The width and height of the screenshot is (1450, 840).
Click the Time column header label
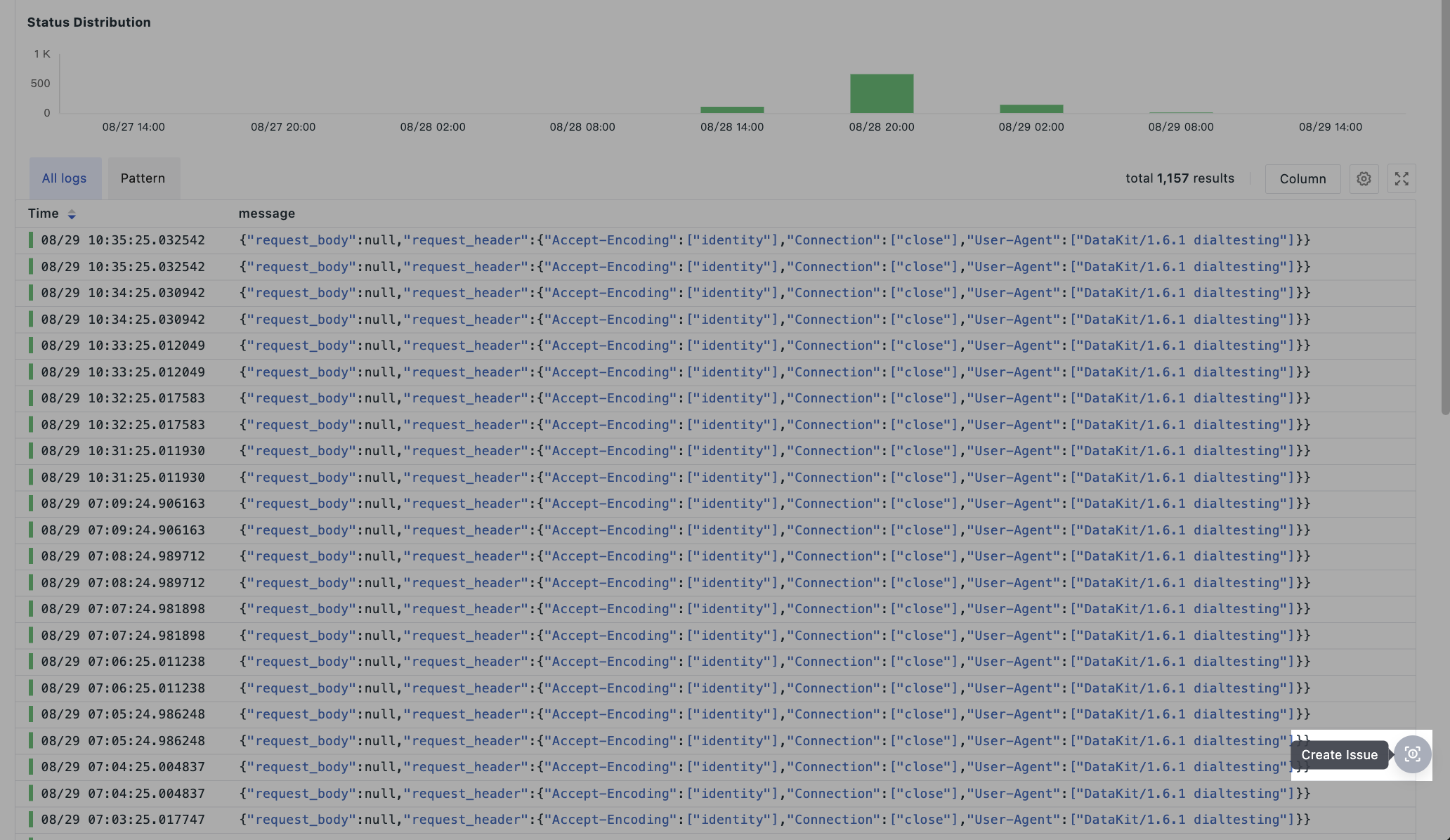click(43, 214)
